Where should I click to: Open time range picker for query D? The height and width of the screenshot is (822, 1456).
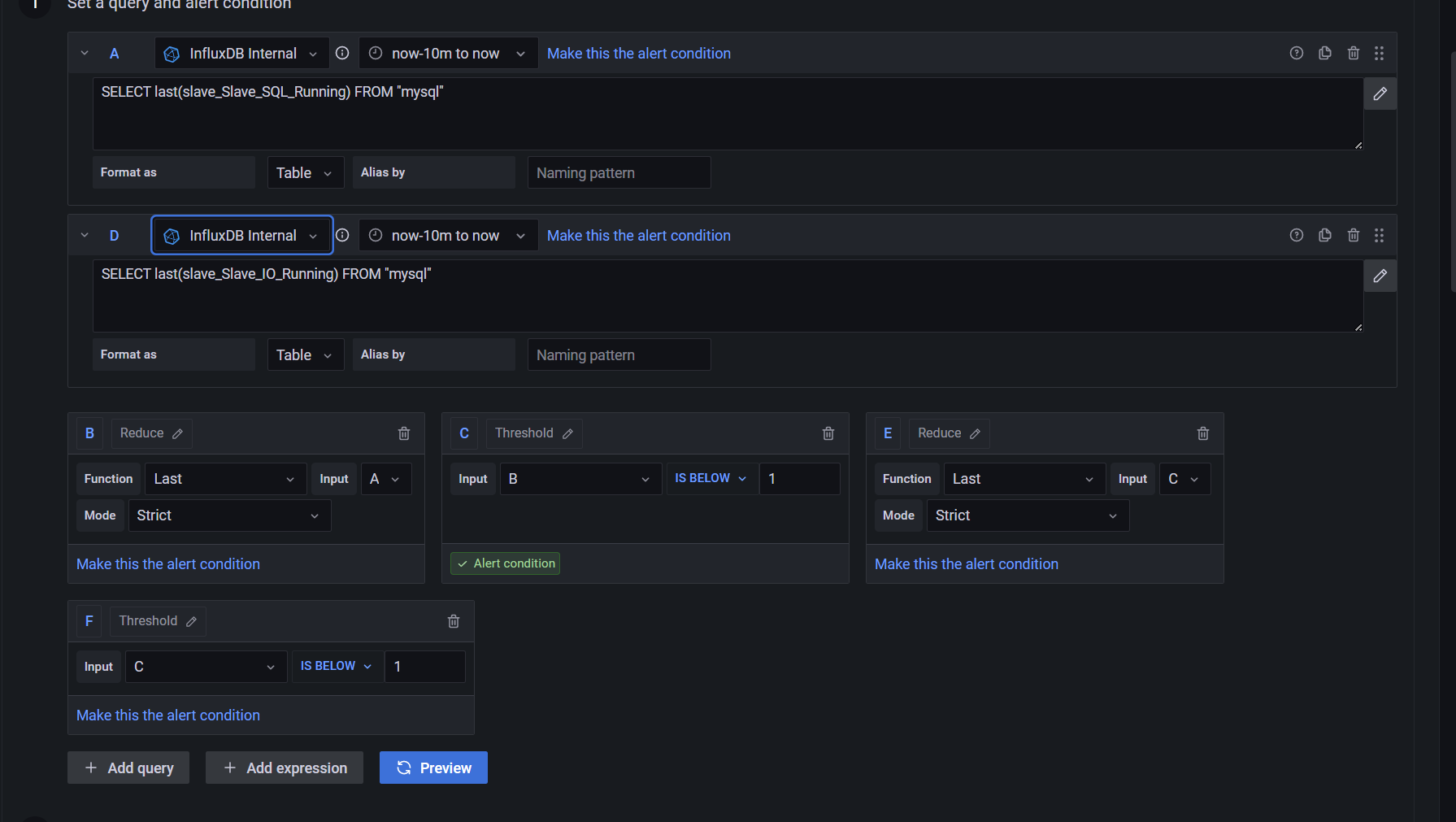click(448, 236)
